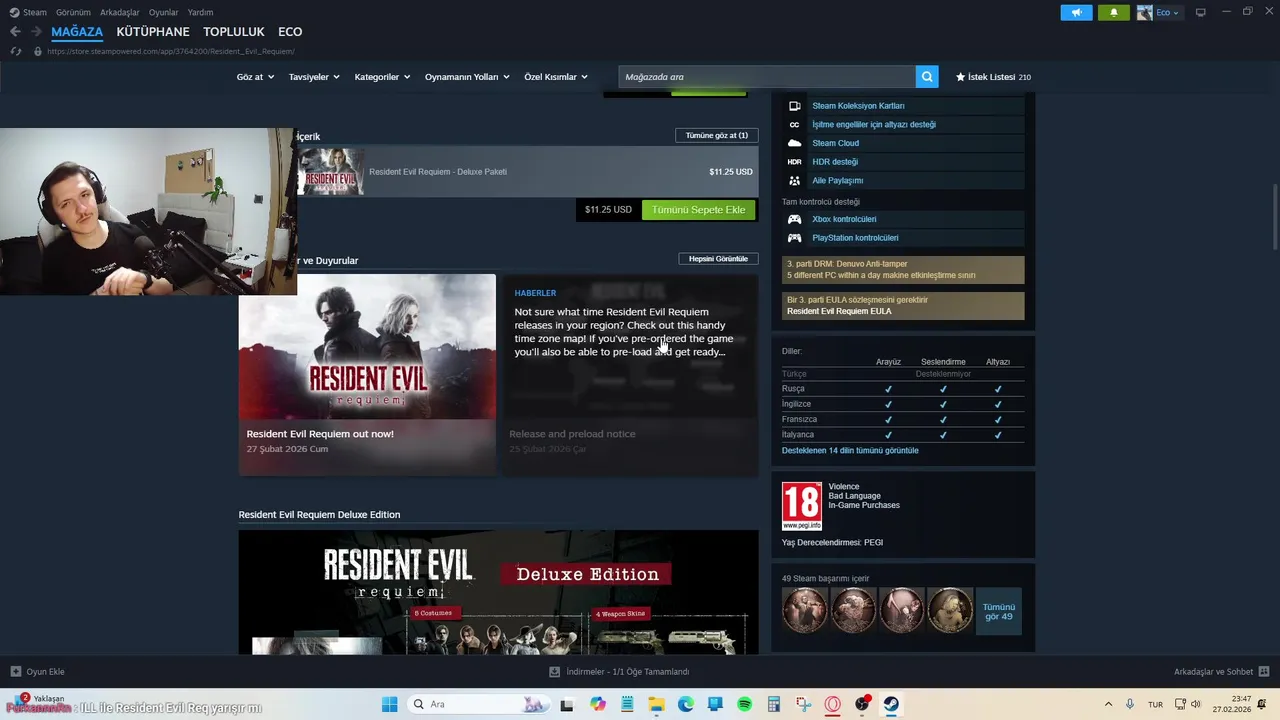Click Tümüne göz at (1) button
1280x720 pixels.
click(717, 135)
